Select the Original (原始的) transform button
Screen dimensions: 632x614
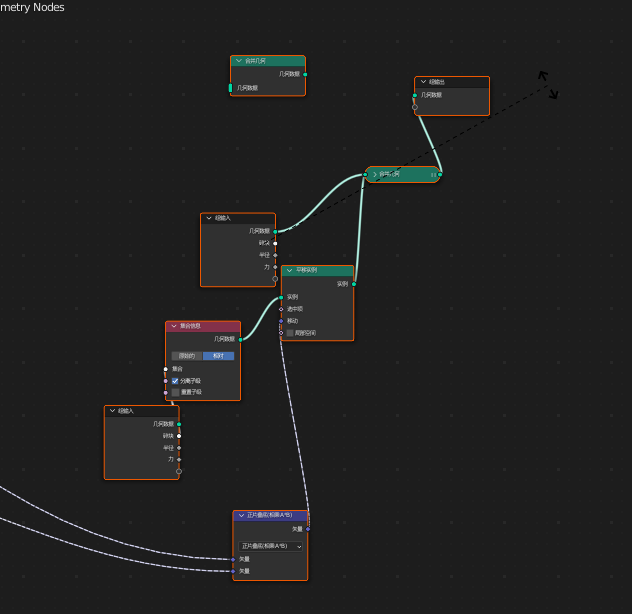(x=187, y=355)
